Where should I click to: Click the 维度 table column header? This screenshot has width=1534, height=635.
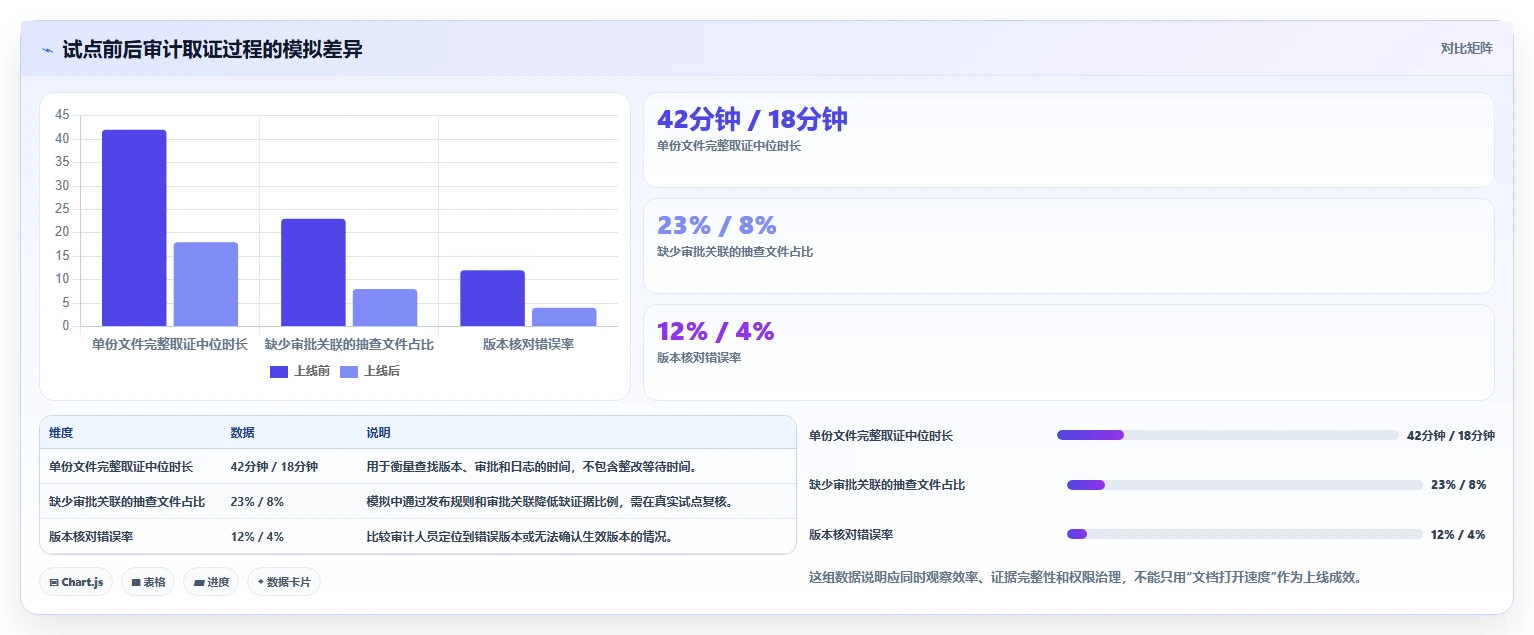(x=61, y=433)
